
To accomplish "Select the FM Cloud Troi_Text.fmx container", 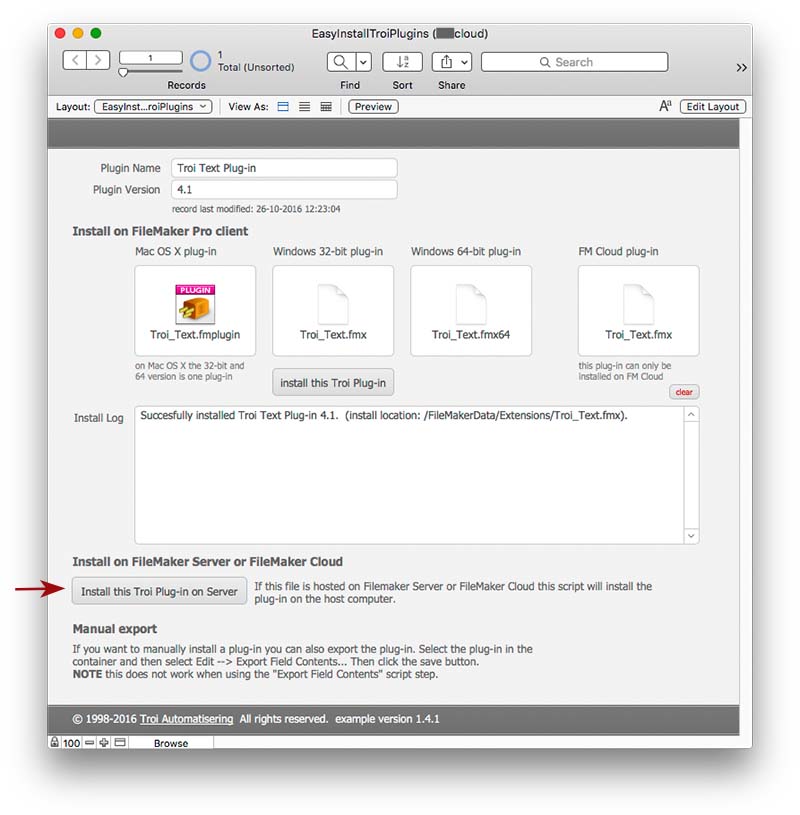I will click(638, 311).
